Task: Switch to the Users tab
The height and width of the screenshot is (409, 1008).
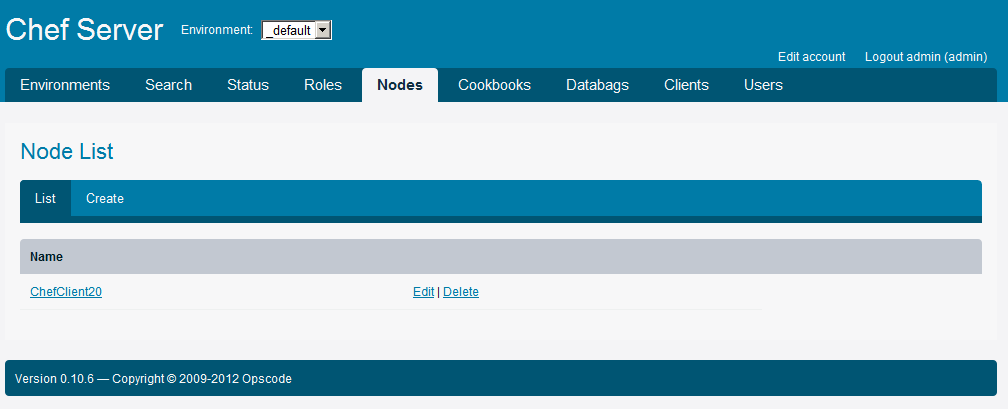Action: click(x=763, y=85)
